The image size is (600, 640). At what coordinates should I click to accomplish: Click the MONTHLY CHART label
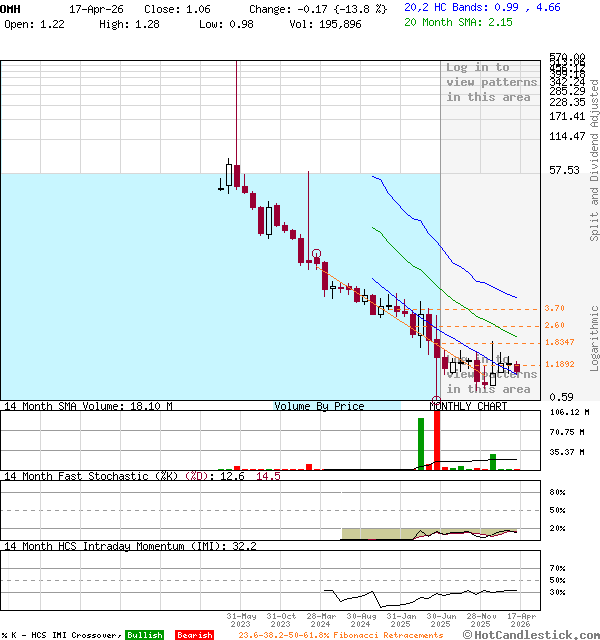tap(468, 407)
